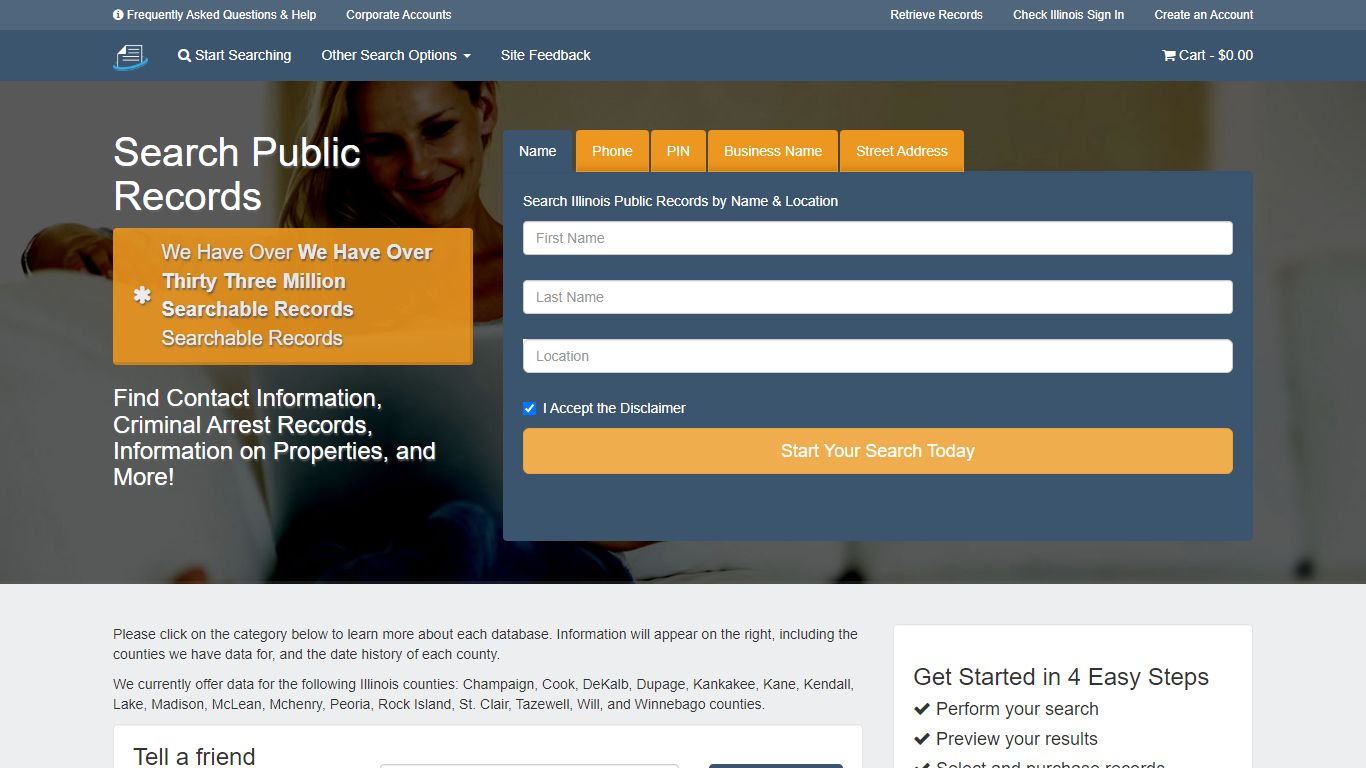Image resolution: width=1366 pixels, height=768 pixels.
Task: Click the Get Started in 4 Easy Steps heading
Action: [x=1061, y=677]
